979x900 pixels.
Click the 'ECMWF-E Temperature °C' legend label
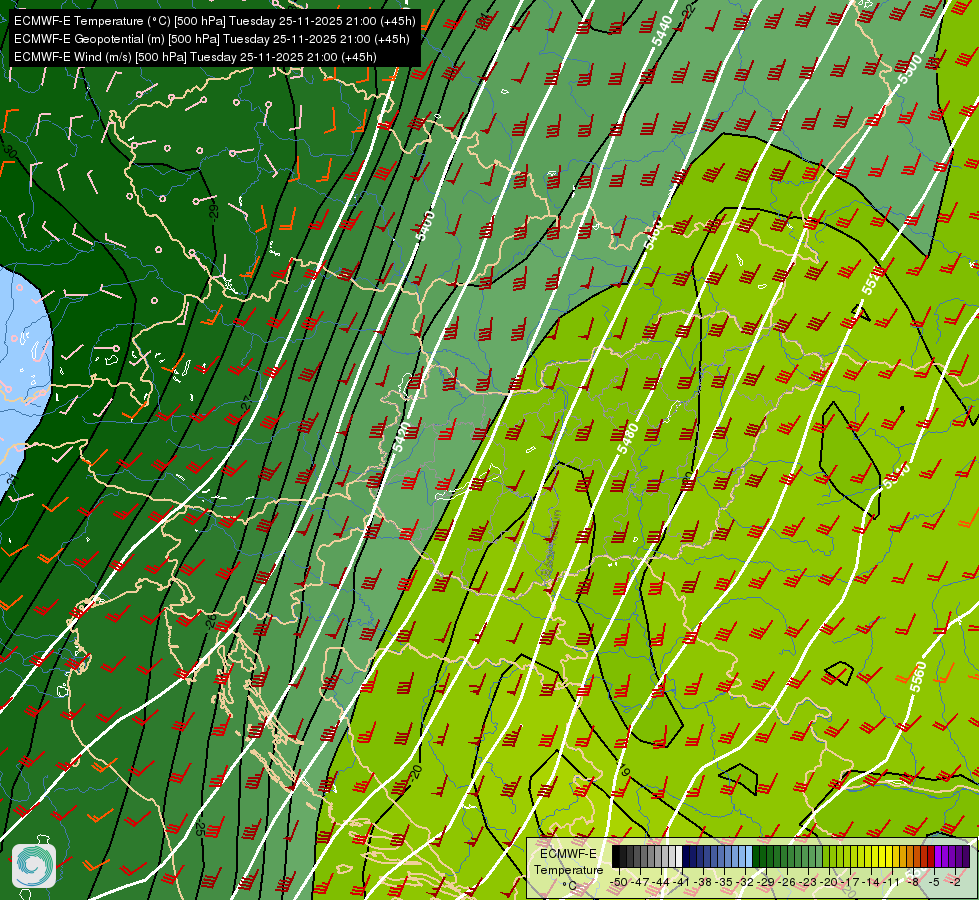click(568, 869)
